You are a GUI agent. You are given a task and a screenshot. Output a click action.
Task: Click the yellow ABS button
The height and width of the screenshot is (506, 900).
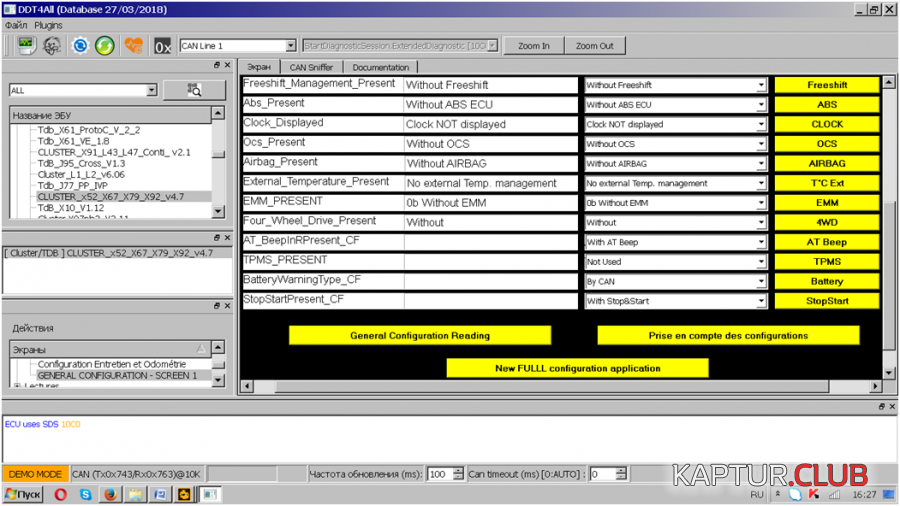coord(827,105)
